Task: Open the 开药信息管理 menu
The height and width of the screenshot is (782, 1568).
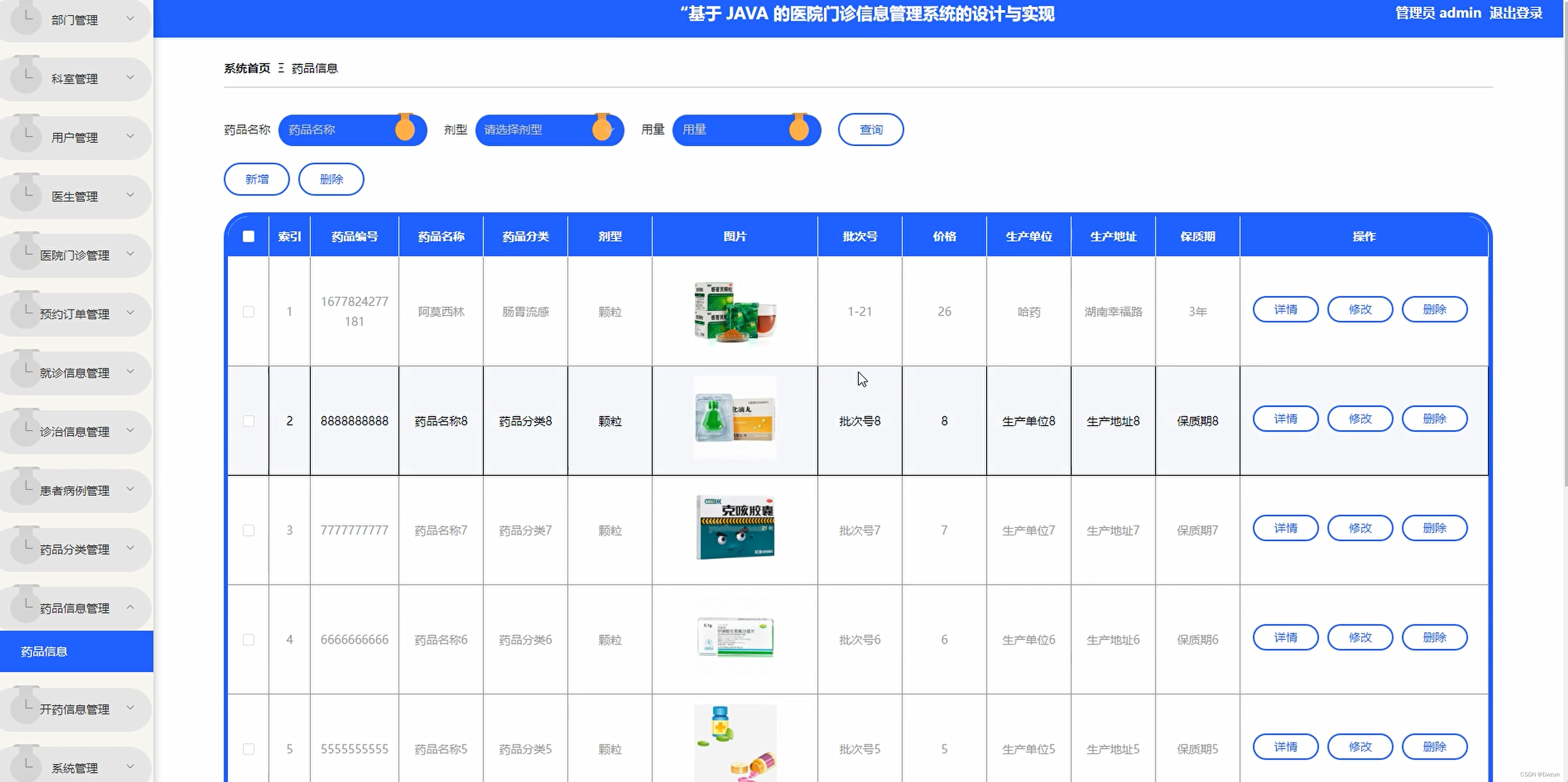Action: click(x=75, y=710)
